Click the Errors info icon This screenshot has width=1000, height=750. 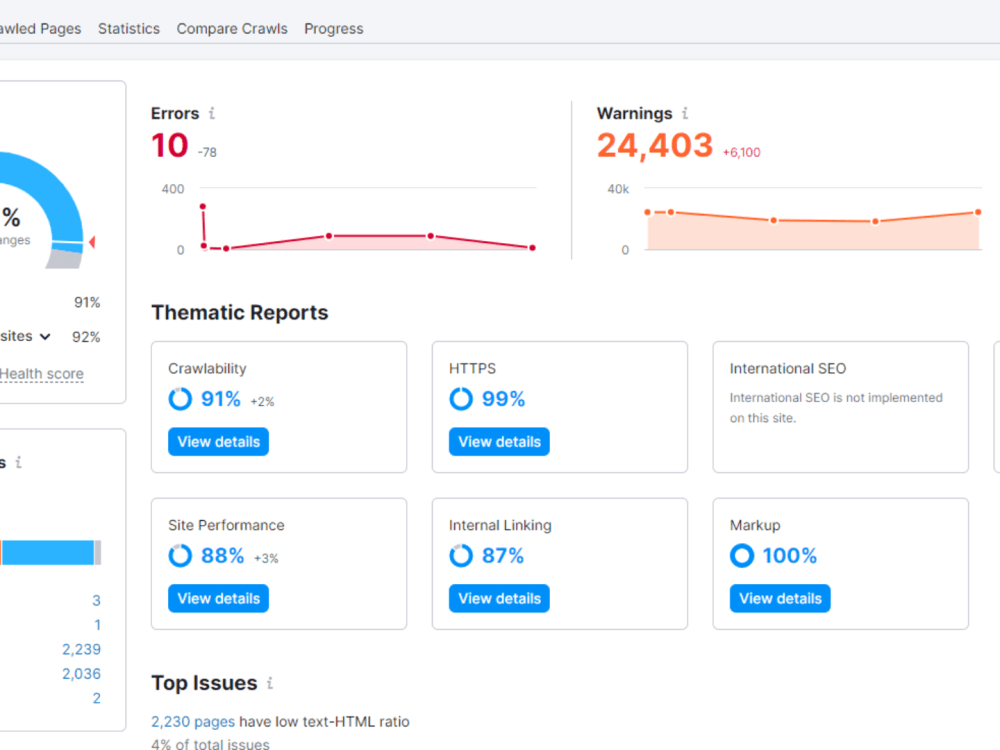coord(212,113)
